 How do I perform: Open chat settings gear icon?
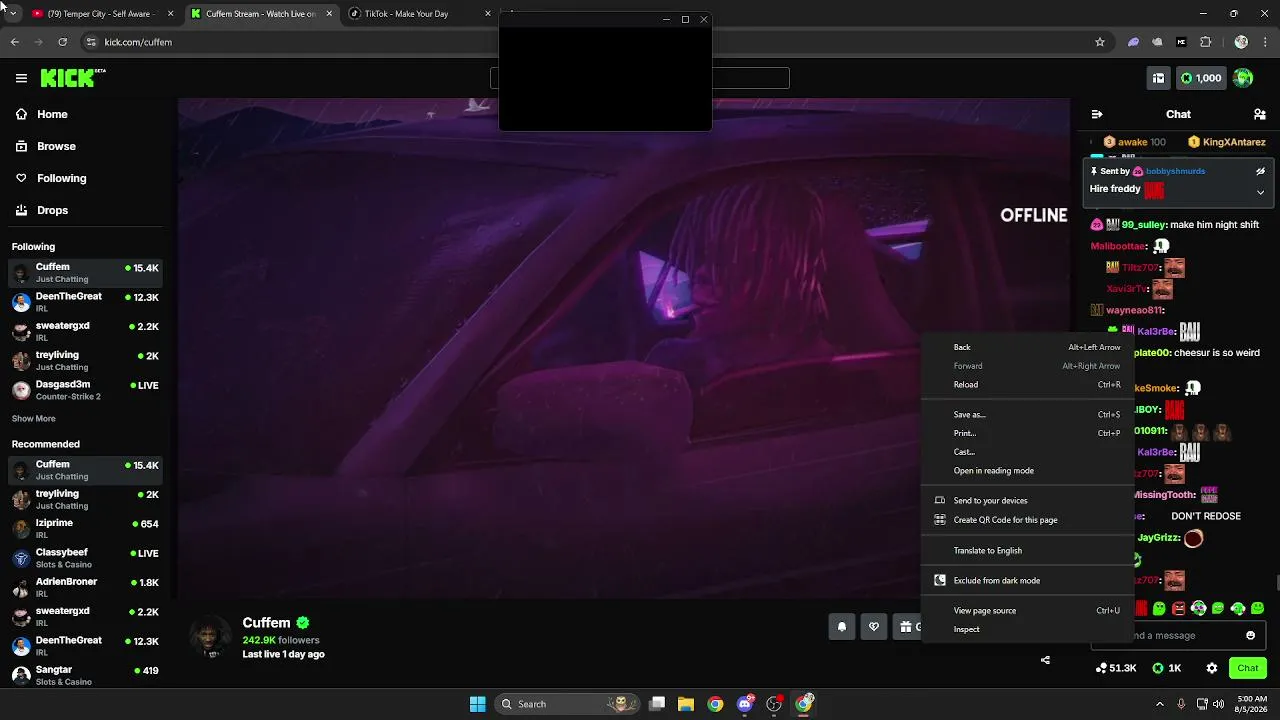[x=1212, y=668]
